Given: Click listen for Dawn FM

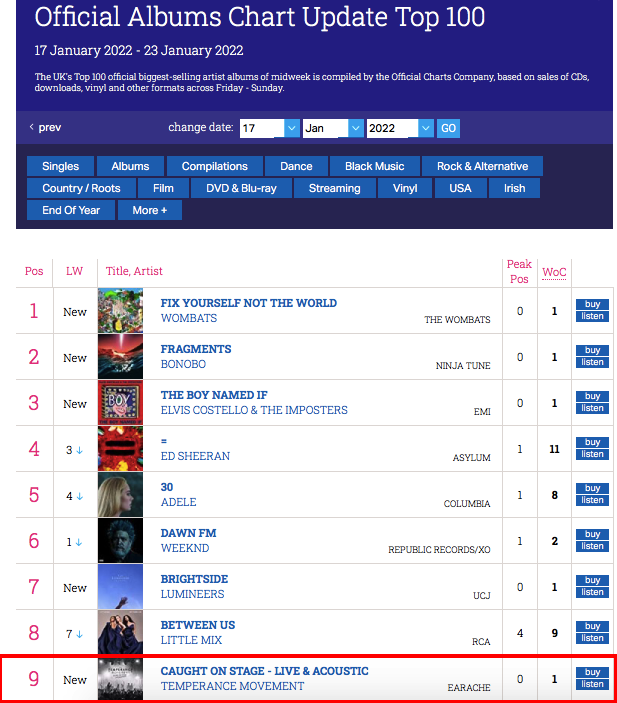Looking at the screenshot, I should tap(592, 547).
